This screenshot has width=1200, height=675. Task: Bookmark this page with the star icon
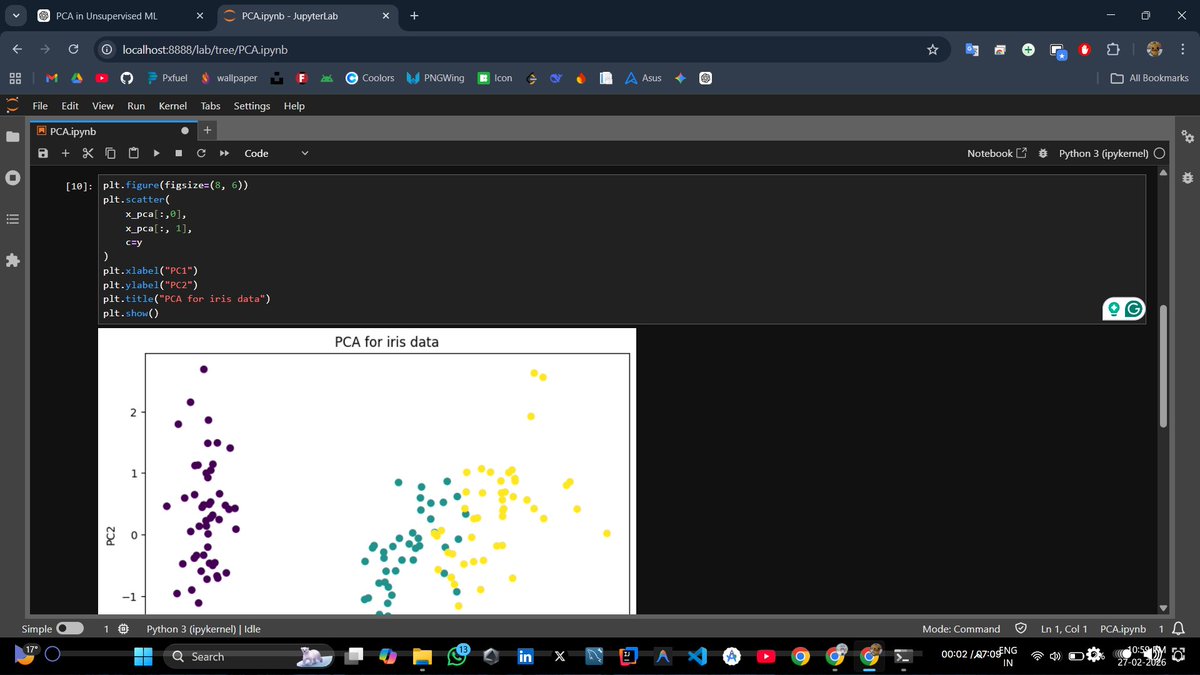click(932, 49)
